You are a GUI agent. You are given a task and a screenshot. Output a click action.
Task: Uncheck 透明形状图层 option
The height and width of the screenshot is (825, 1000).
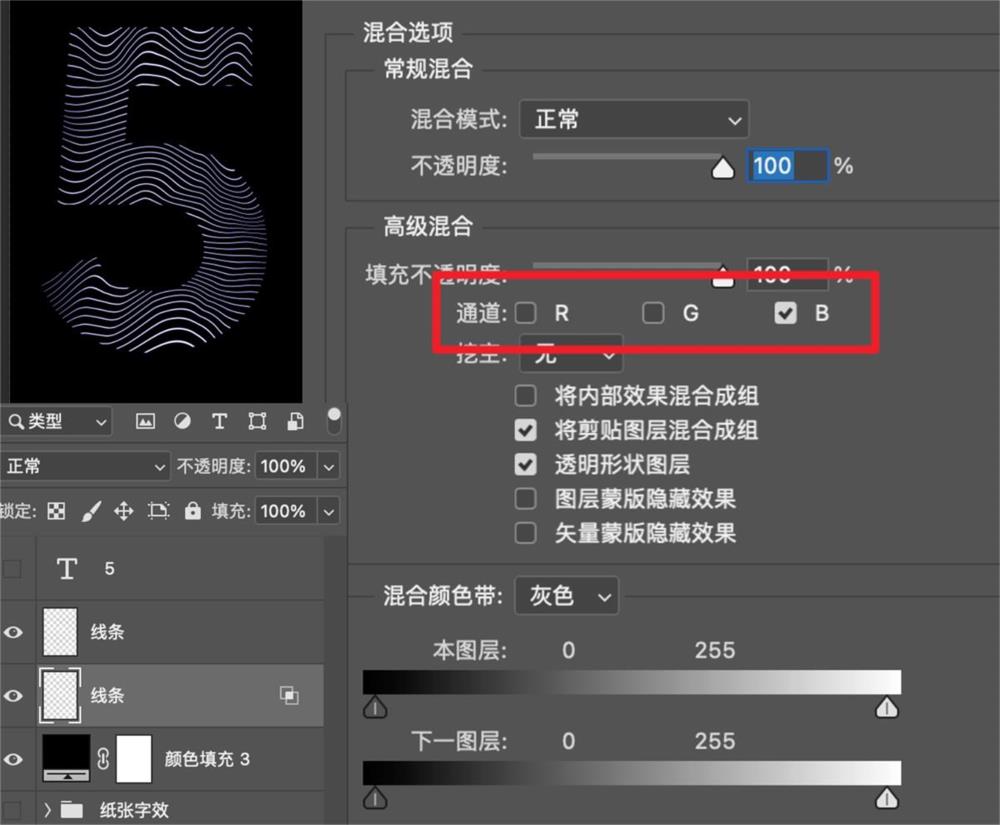(x=526, y=465)
